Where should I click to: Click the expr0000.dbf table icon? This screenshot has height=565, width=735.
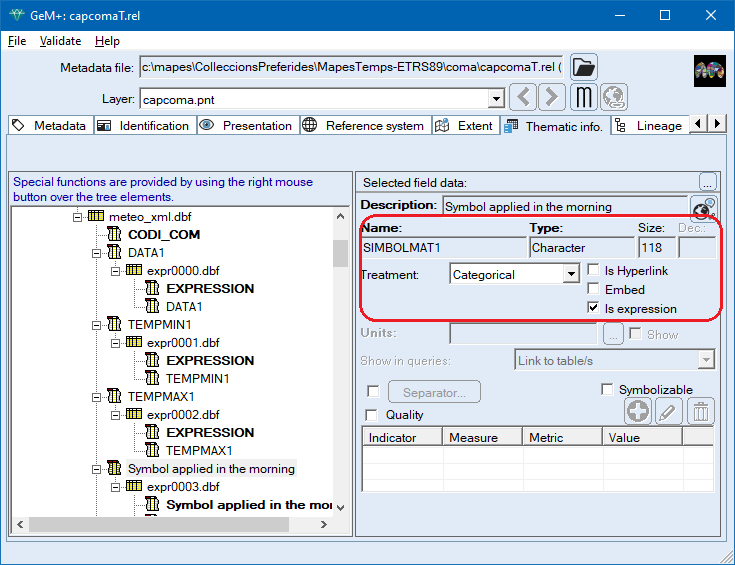[x=134, y=270]
